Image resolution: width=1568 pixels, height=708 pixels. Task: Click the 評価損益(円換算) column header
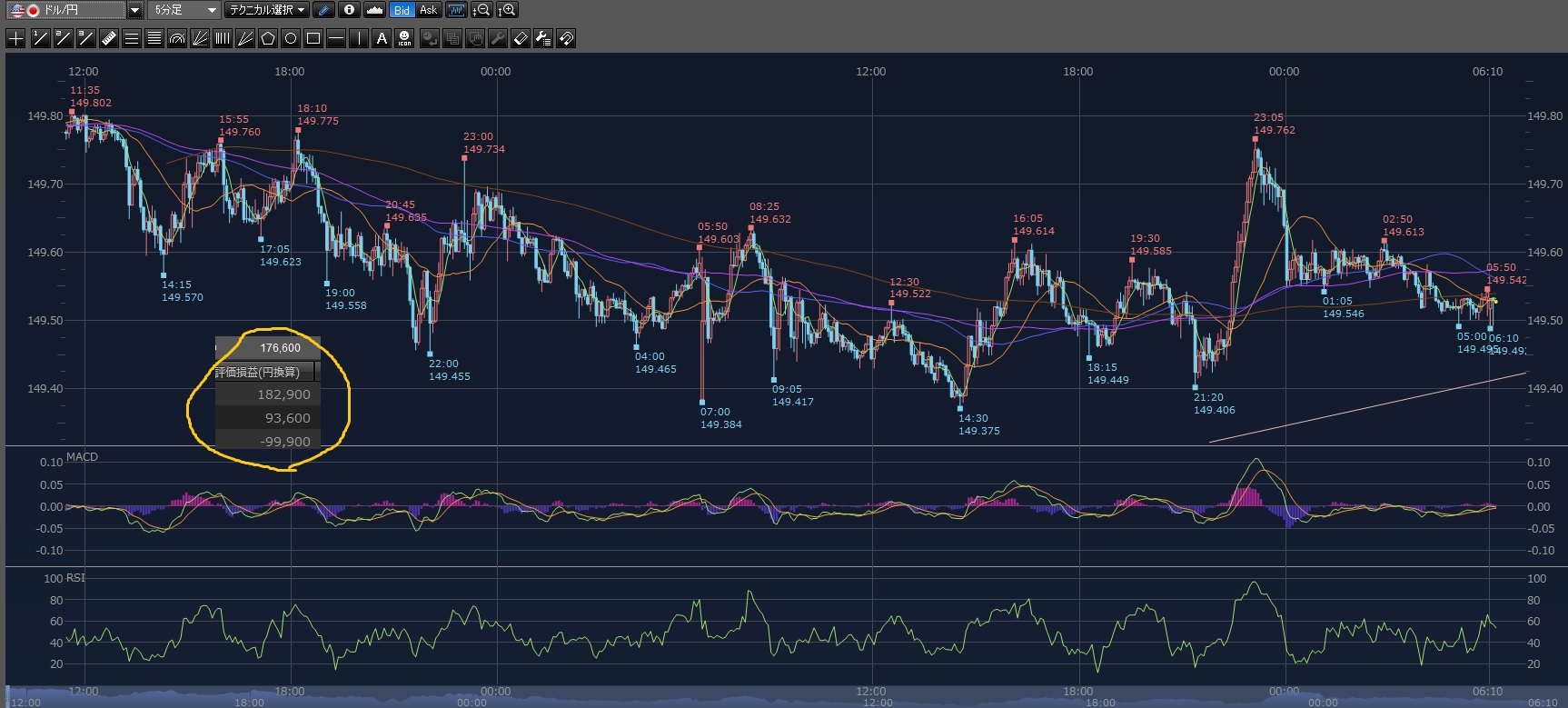258,372
